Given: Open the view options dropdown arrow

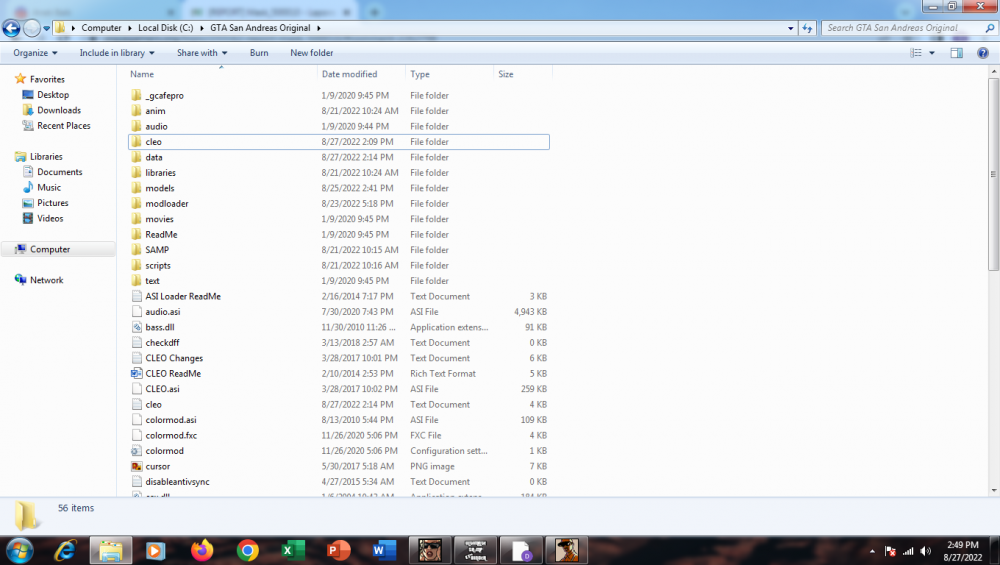Looking at the screenshot, I should tap(932, 53).
